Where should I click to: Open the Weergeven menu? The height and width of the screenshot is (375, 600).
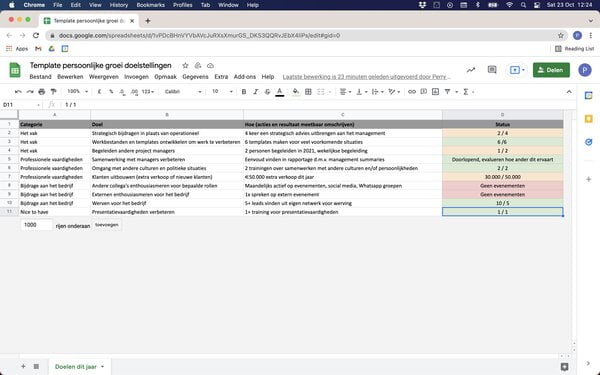104,77
